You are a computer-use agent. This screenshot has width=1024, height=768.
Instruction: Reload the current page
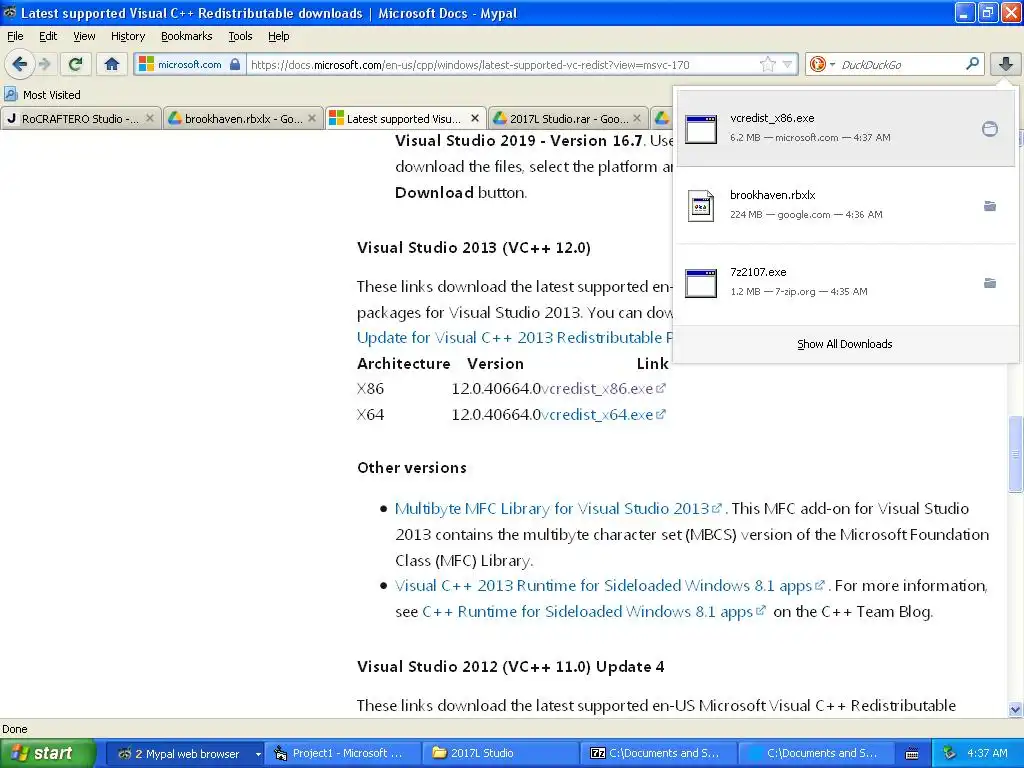[x=75, y=64]
